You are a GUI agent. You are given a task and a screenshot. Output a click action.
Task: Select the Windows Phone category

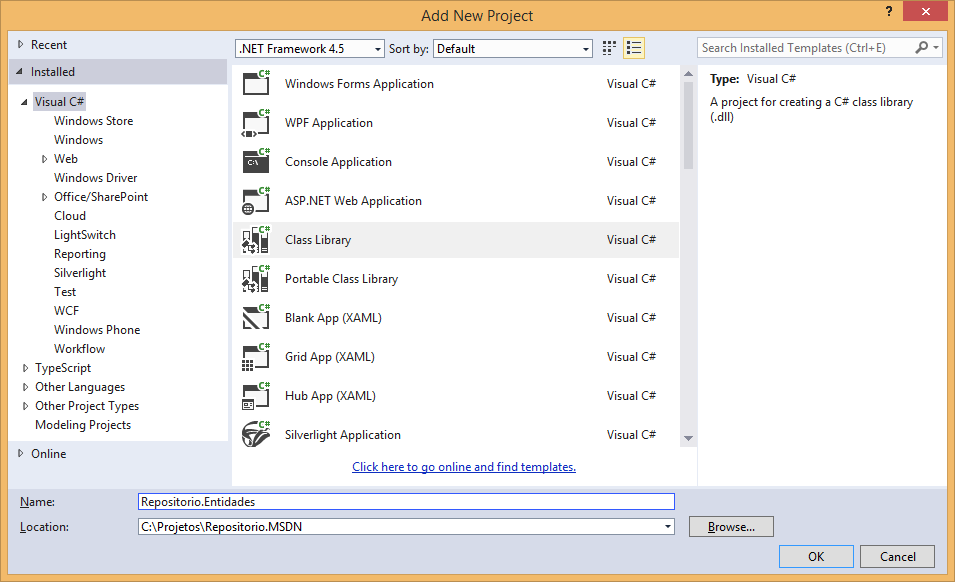97,329
